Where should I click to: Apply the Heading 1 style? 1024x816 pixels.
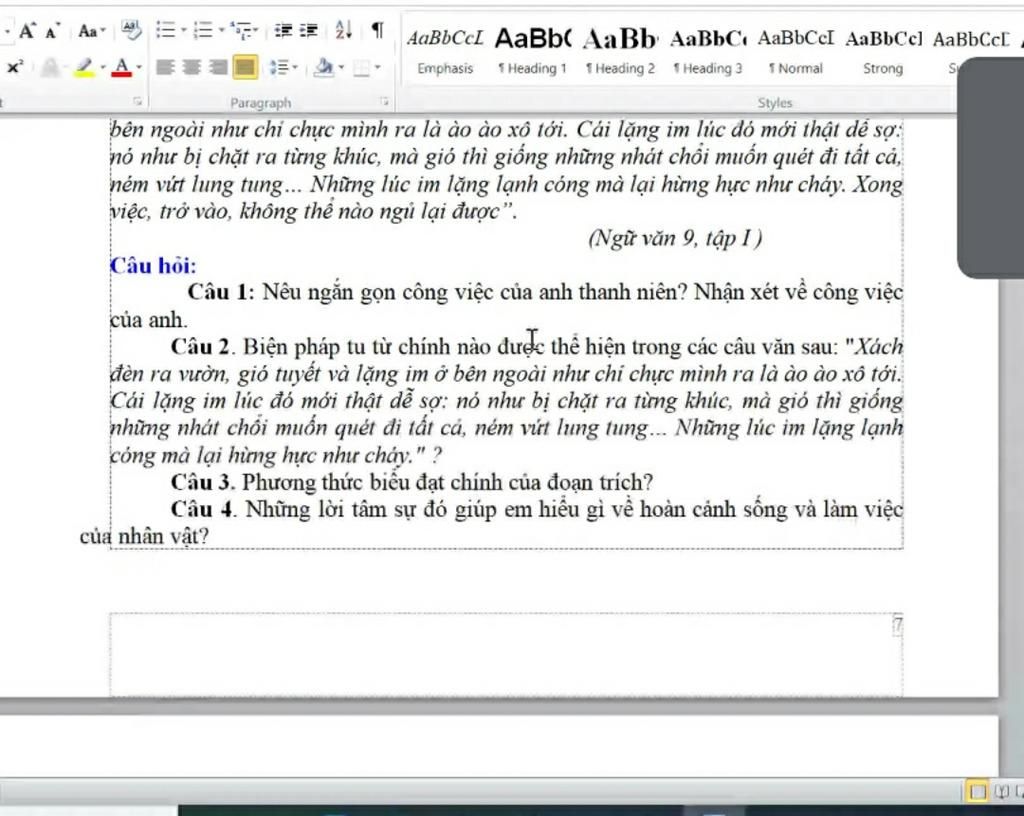pyautogui.click(x=533, y=52)
